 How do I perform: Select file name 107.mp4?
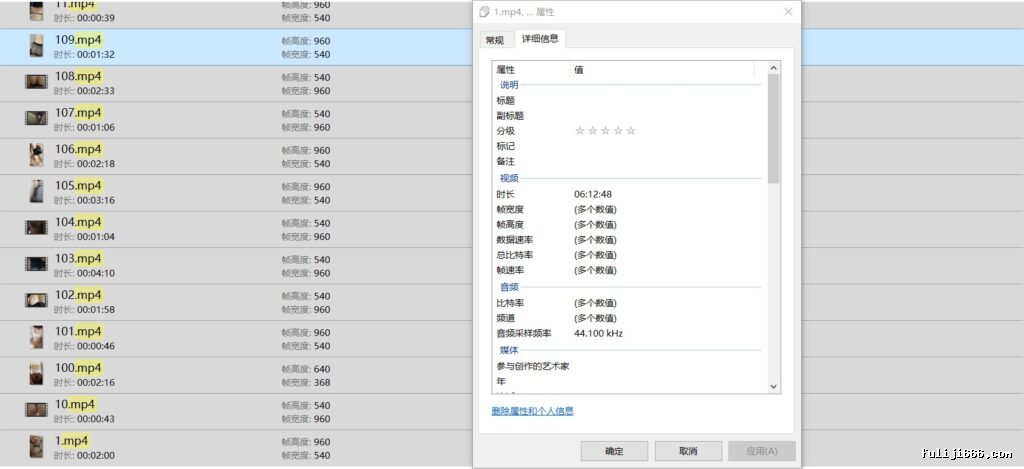coord(78,113)
